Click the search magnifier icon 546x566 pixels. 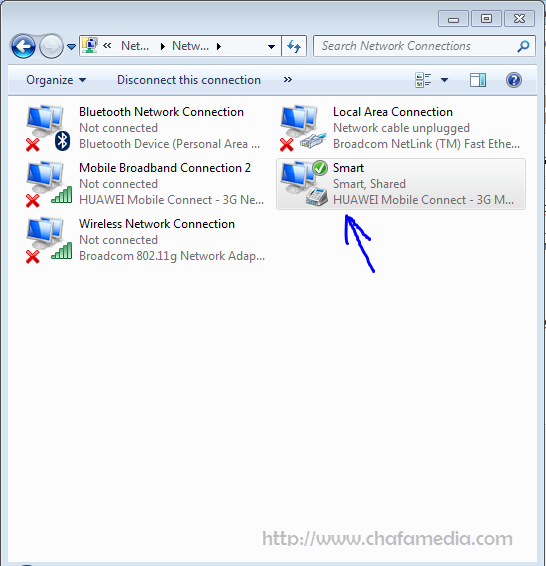pos(523,46)
